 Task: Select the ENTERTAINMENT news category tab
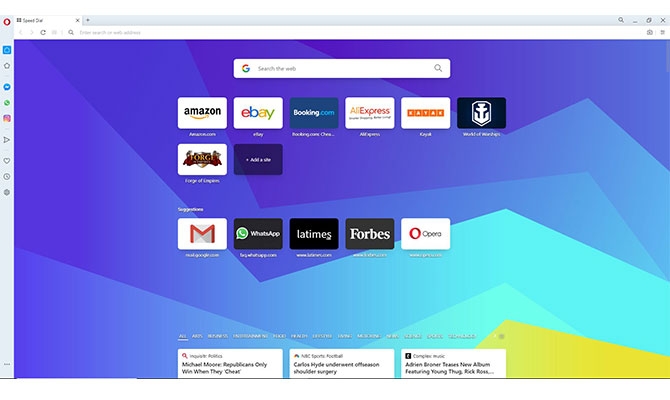coord(250,336)
